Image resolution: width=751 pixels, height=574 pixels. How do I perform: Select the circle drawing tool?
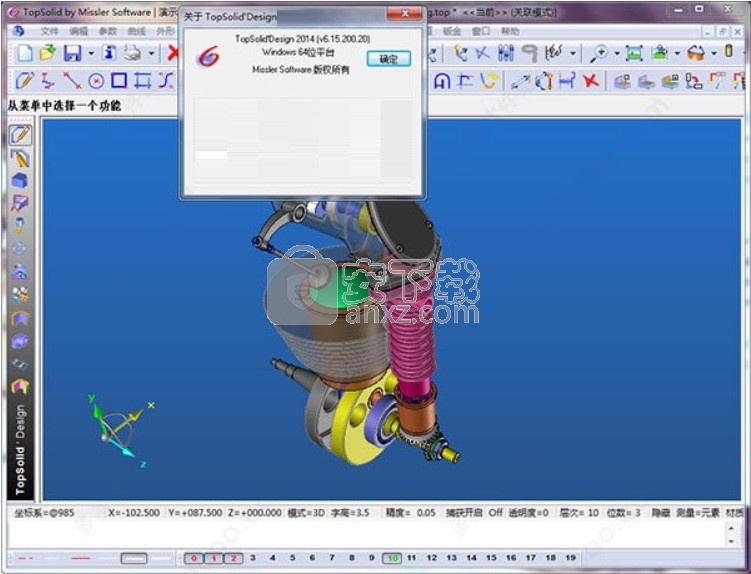96,81
